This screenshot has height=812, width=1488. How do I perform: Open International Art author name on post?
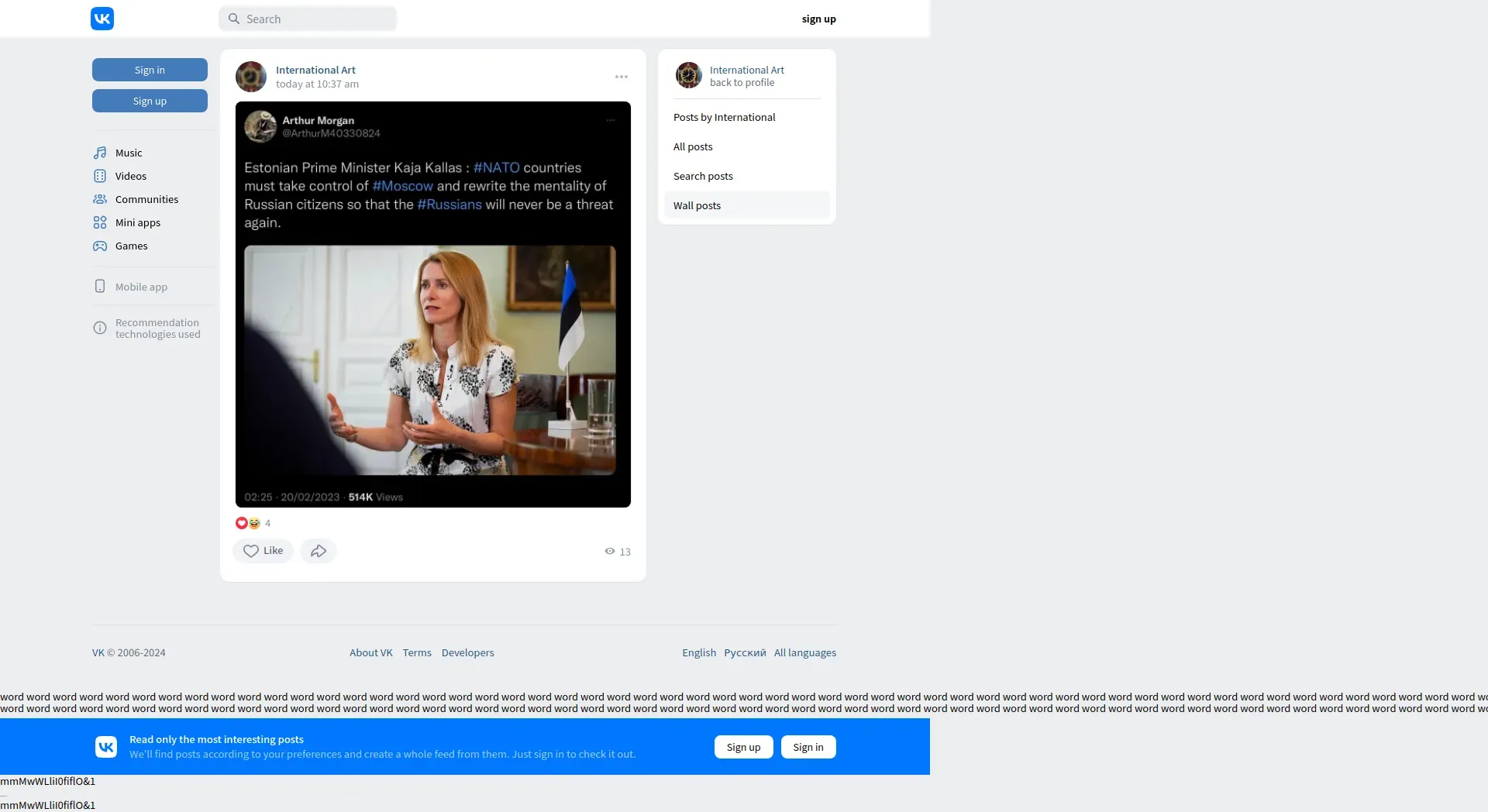[x=315, y=70]
